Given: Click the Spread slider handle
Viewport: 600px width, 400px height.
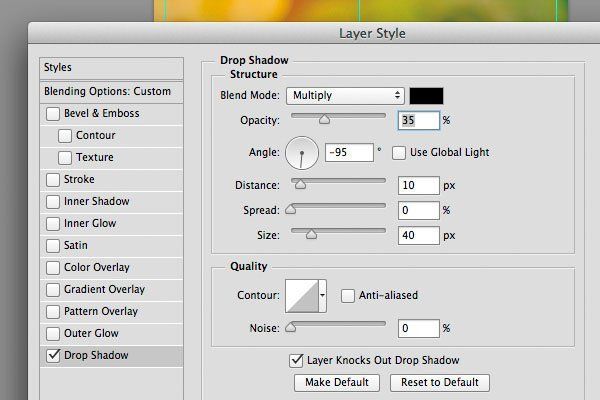Looking at the screenshot, I should 291,209.
